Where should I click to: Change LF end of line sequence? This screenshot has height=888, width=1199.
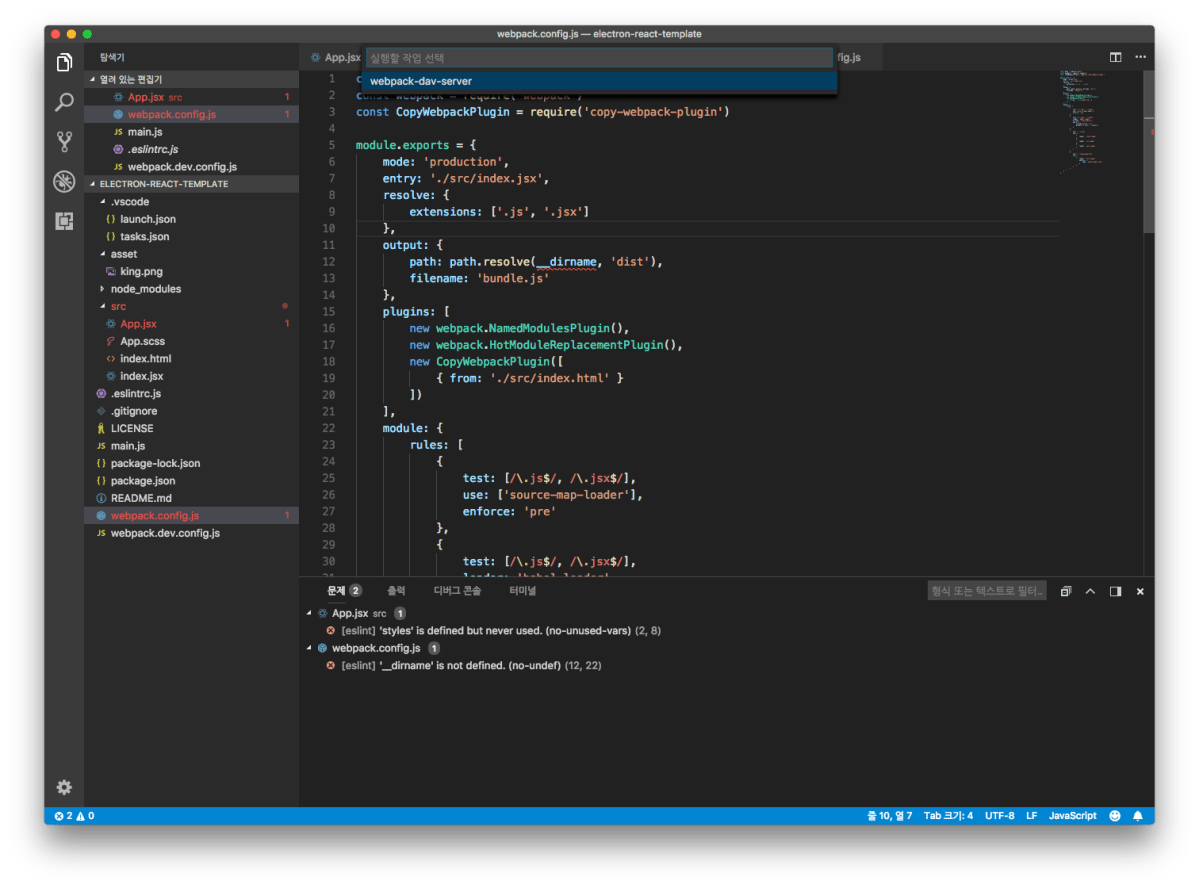click(x=1032, y=816)
